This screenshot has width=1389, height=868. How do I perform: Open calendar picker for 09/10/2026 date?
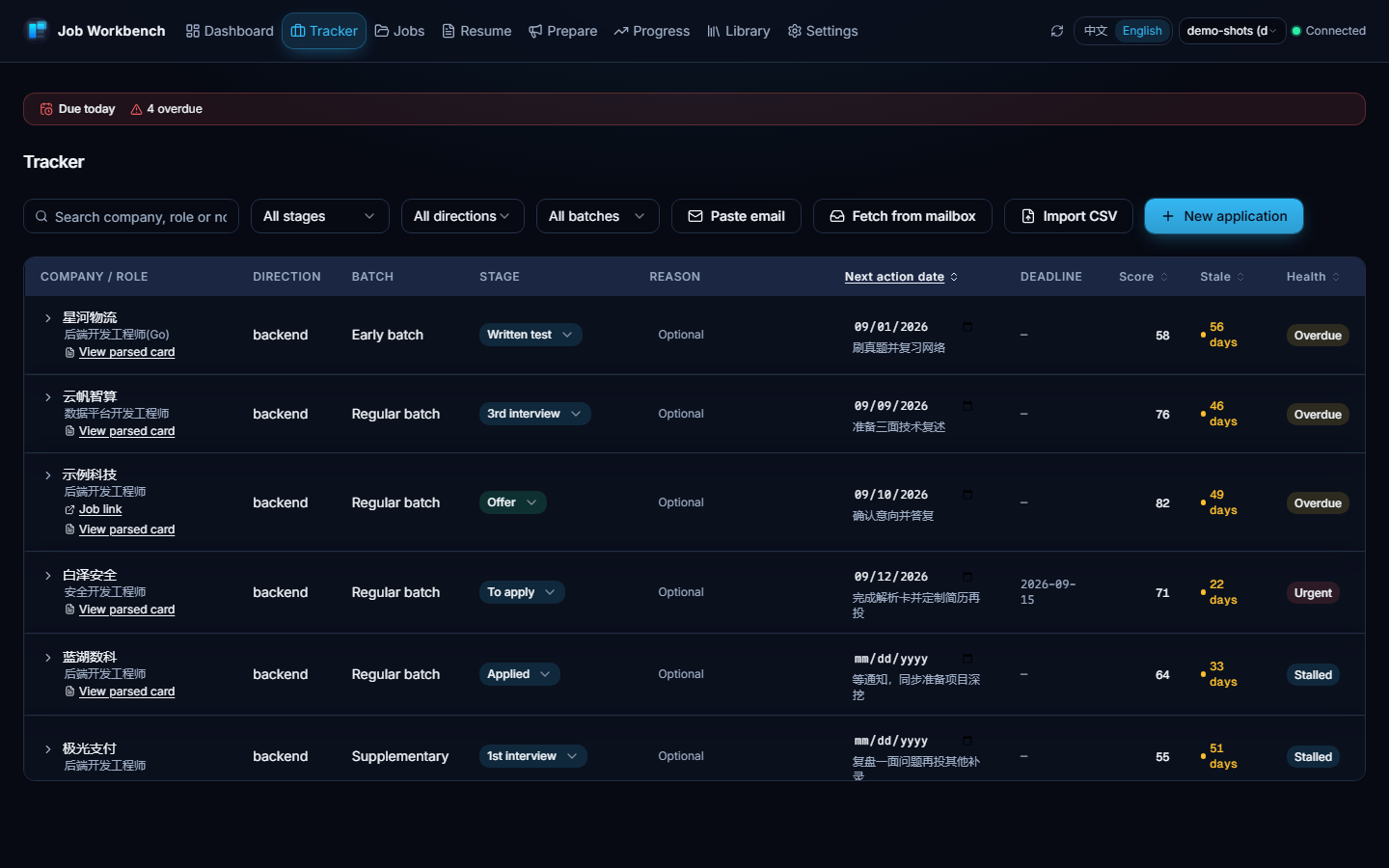click(967, 494)
